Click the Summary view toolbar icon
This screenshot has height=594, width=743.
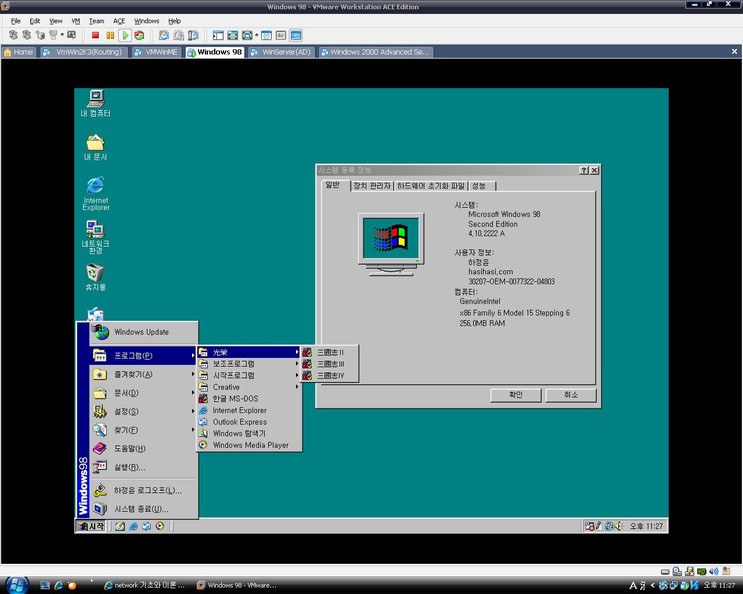(x=266, y=35)
